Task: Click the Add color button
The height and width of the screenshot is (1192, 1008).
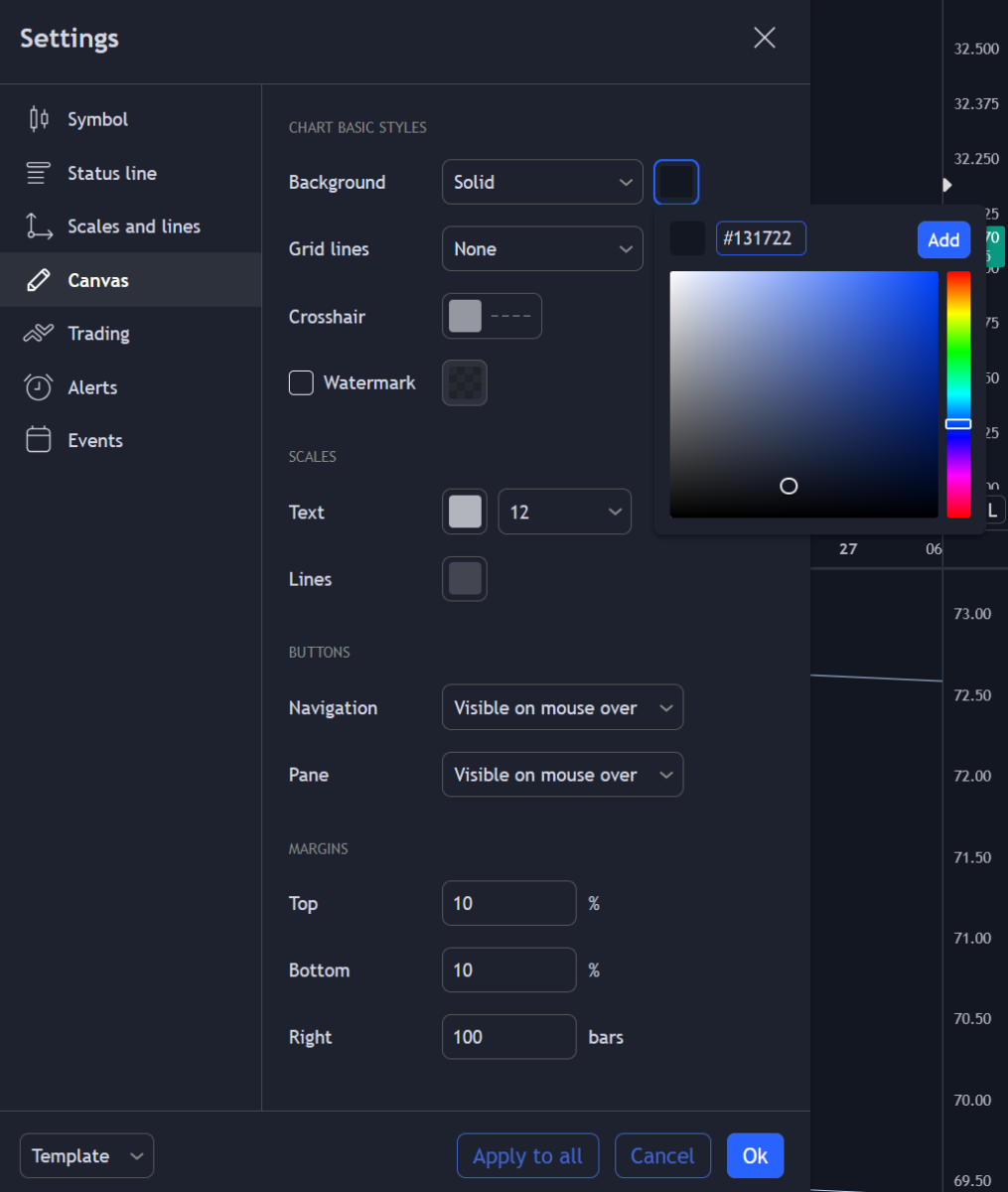Action: coord(943,239)
